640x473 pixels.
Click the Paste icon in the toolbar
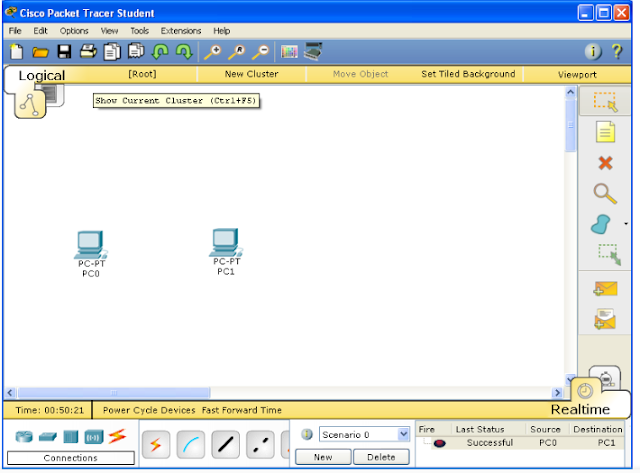[136, 51]
